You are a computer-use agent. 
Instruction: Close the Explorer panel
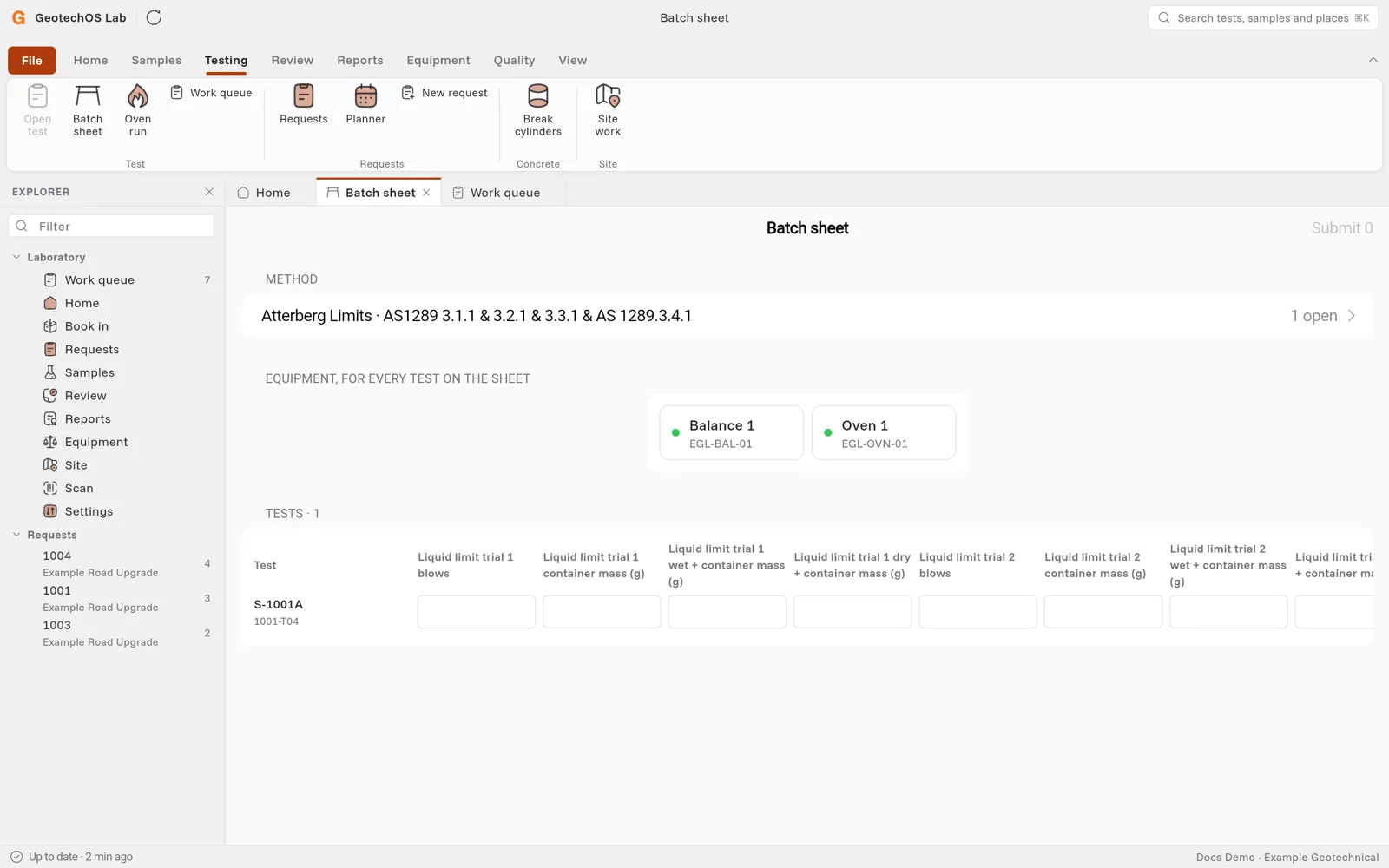coord(209,192)
